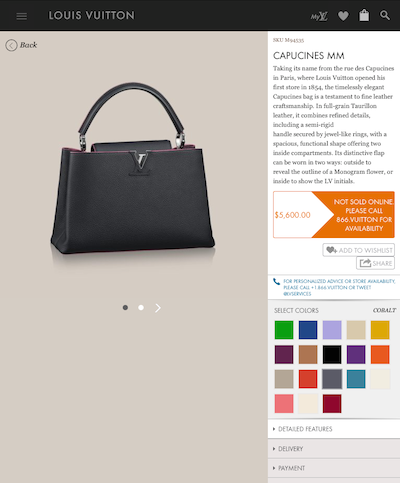This screenshot has width=400, height=483.
Task: Choose the cobalt blue color swatch
Action: tap(308, 330)
